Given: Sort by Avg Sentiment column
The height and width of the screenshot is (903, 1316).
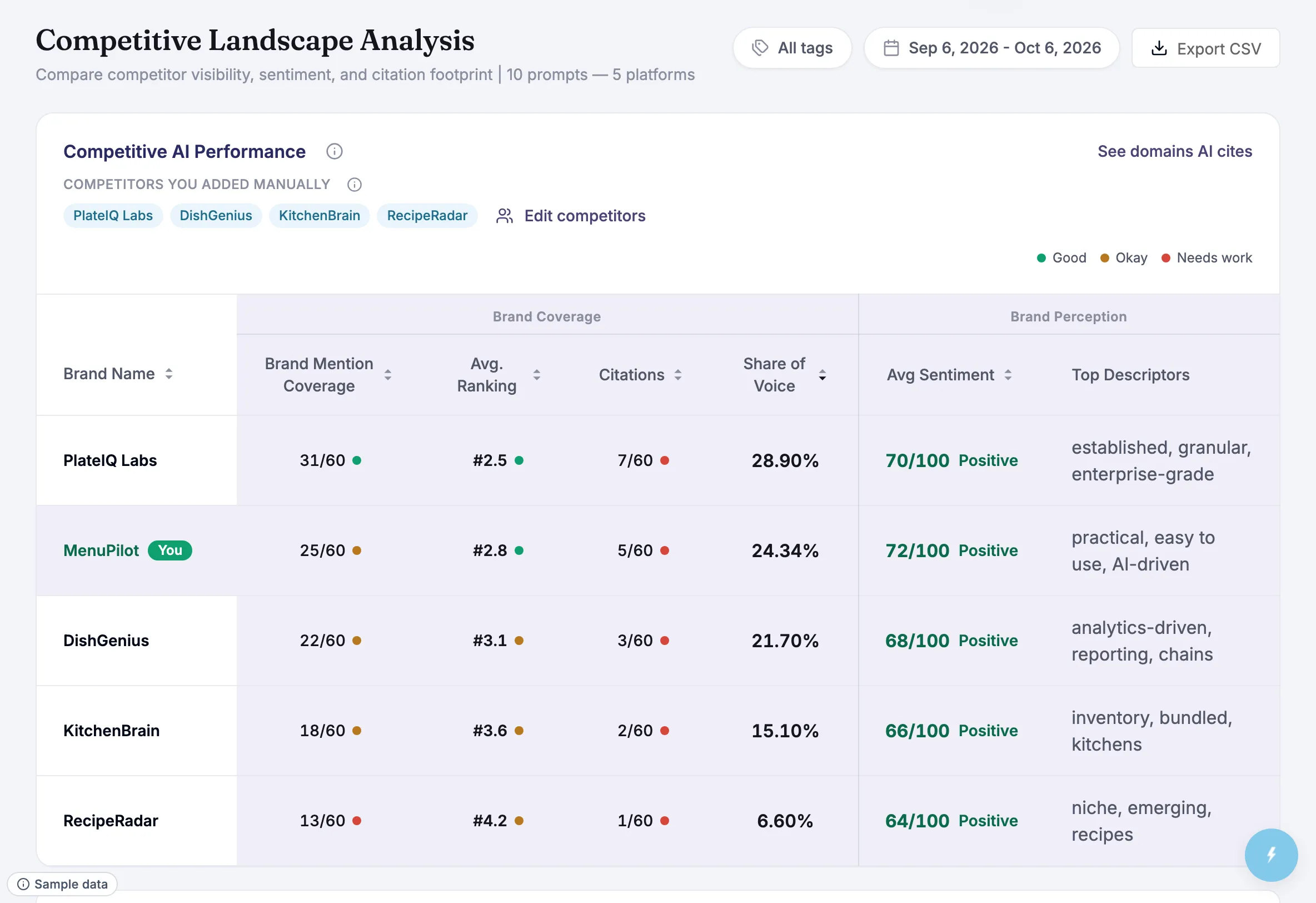Looking at the screenshot, I should 1008,374.
